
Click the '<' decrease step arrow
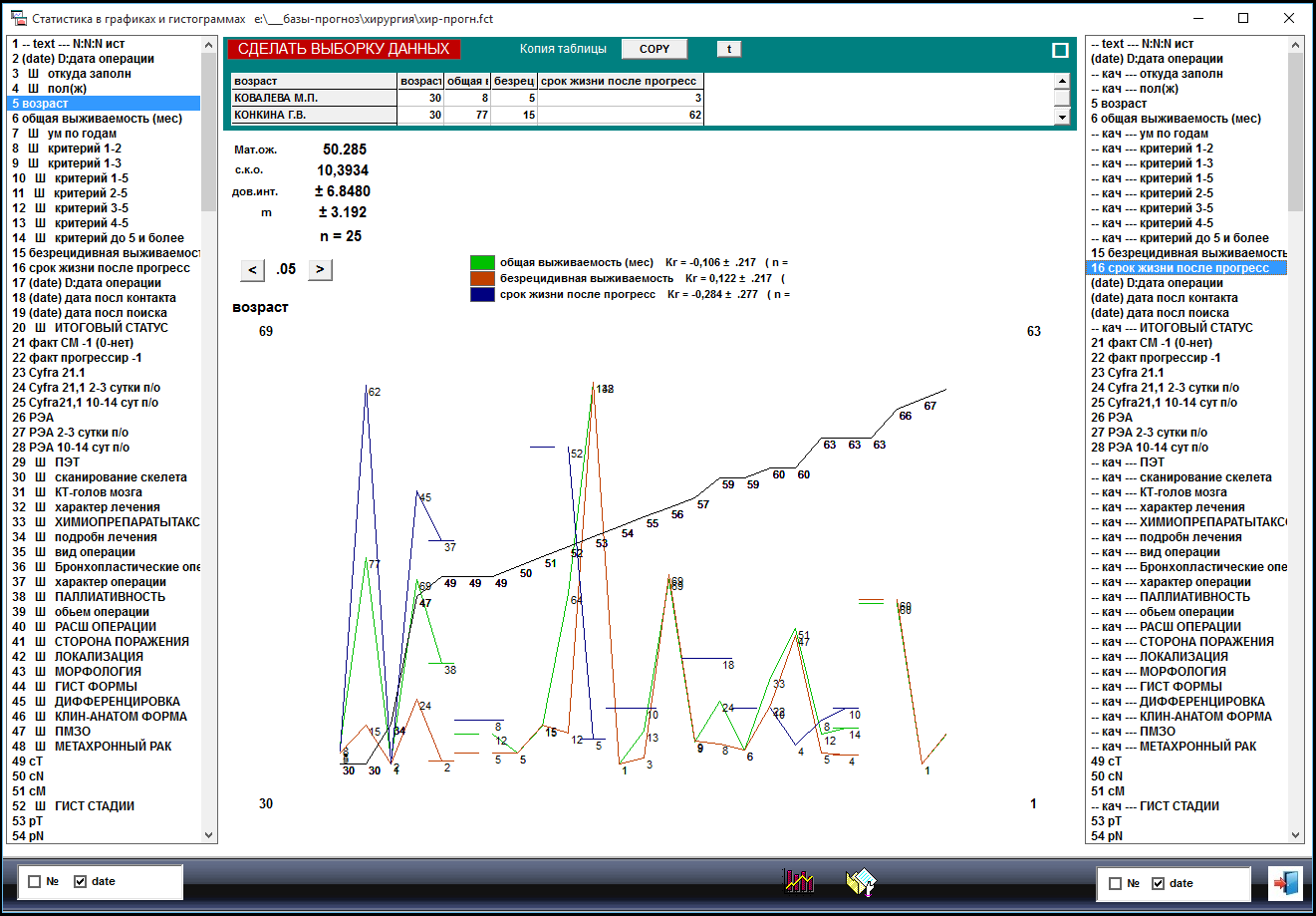pyautogui.click(x=253, y=269)
